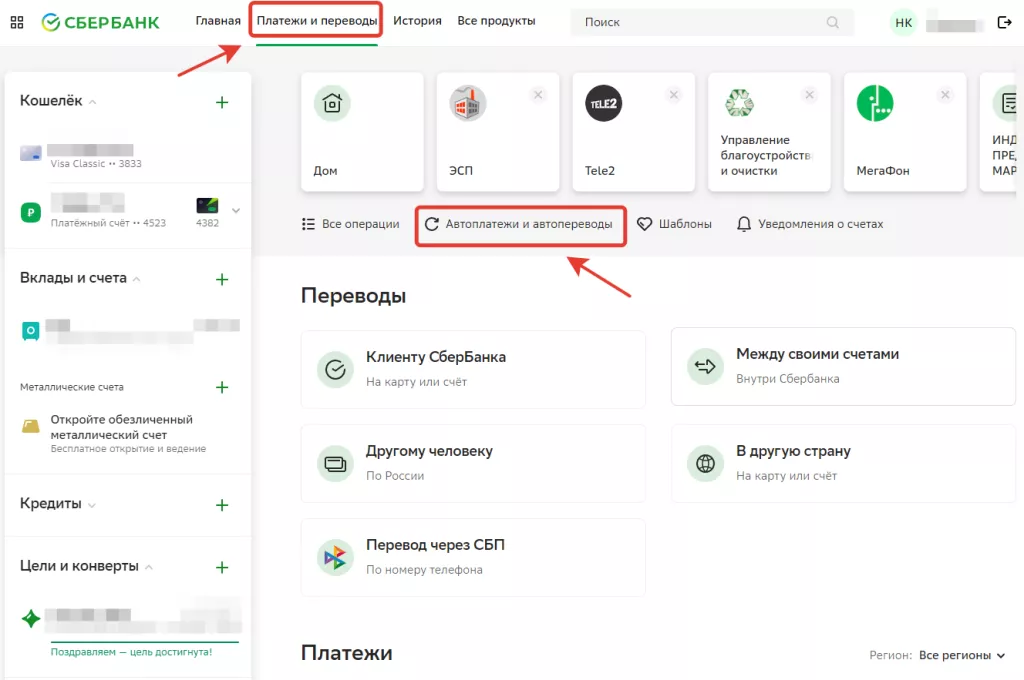Image resolution: width=1024 pixels, height=680 pixels.
Task: Open the apps grid menu icon
Action: click(x=17, y=22)
